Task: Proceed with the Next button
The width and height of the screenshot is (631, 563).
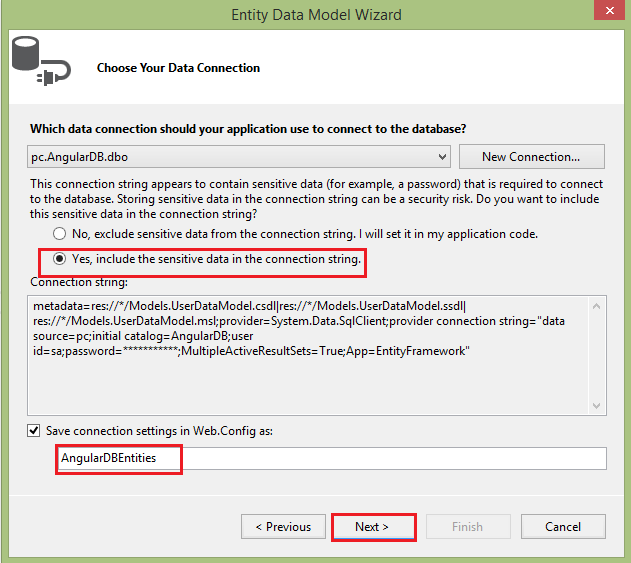Action: (372, 526)
